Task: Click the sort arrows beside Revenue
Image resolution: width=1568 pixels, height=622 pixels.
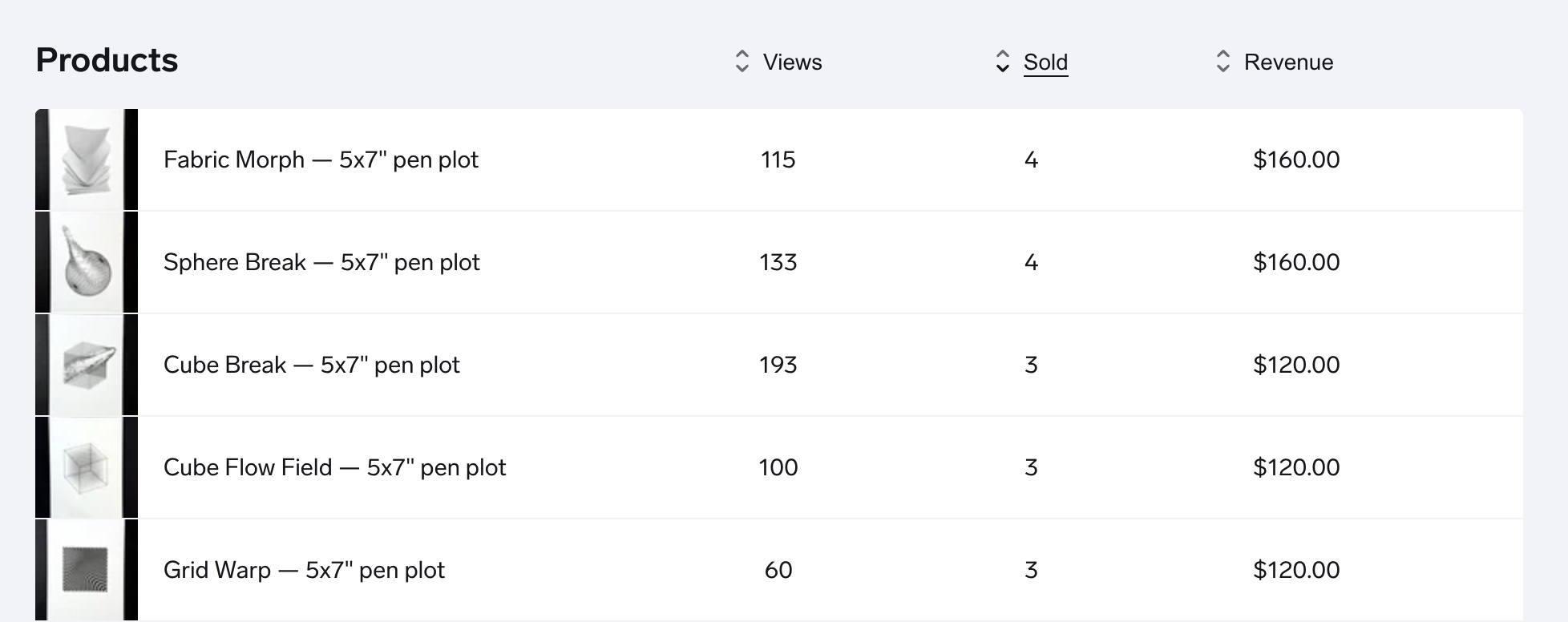Action: [1222, 62]
